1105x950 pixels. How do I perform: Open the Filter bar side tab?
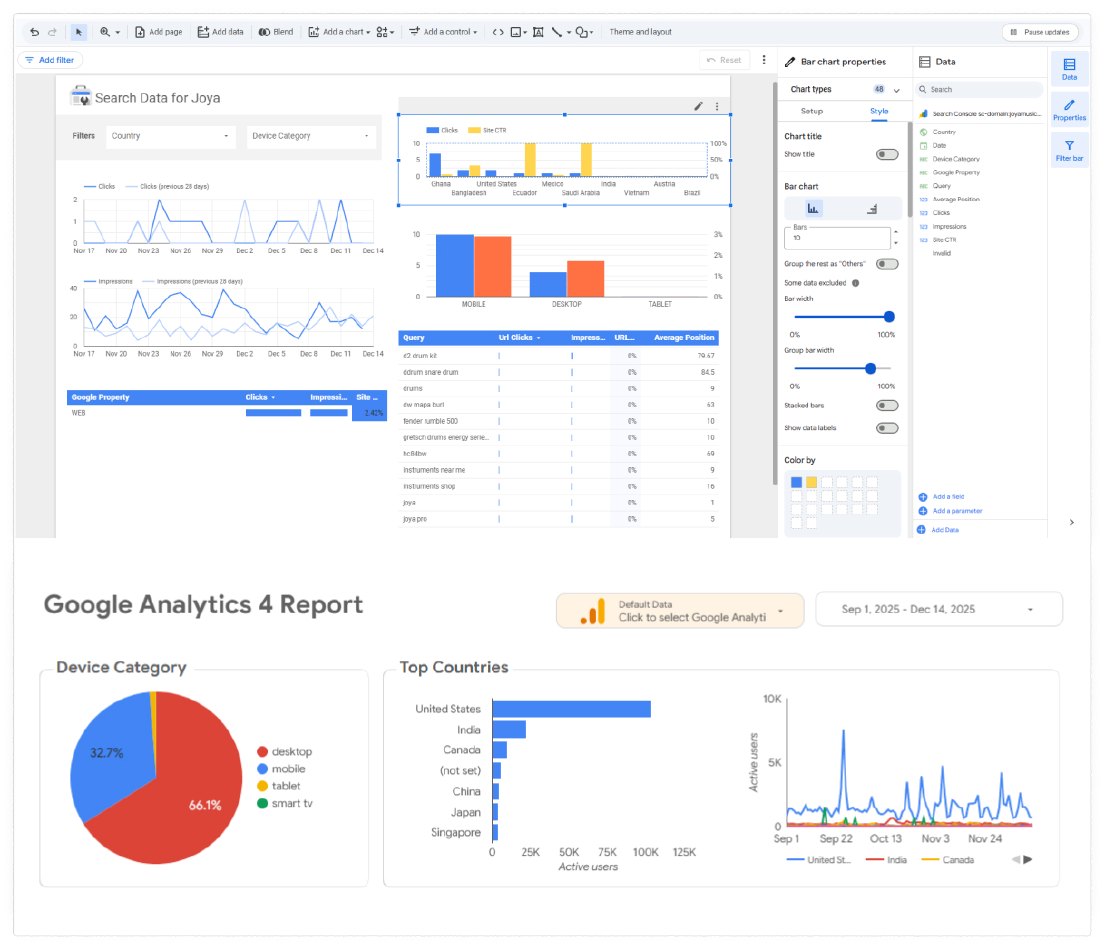click(1069, 151)
